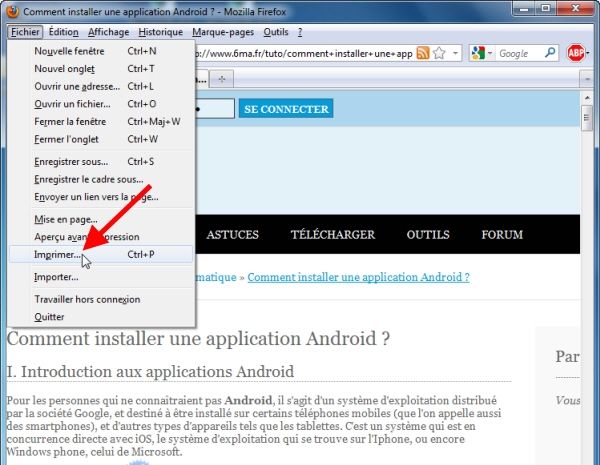Open a new tab with plus button
600x465 pixels.
pos(222,78)
